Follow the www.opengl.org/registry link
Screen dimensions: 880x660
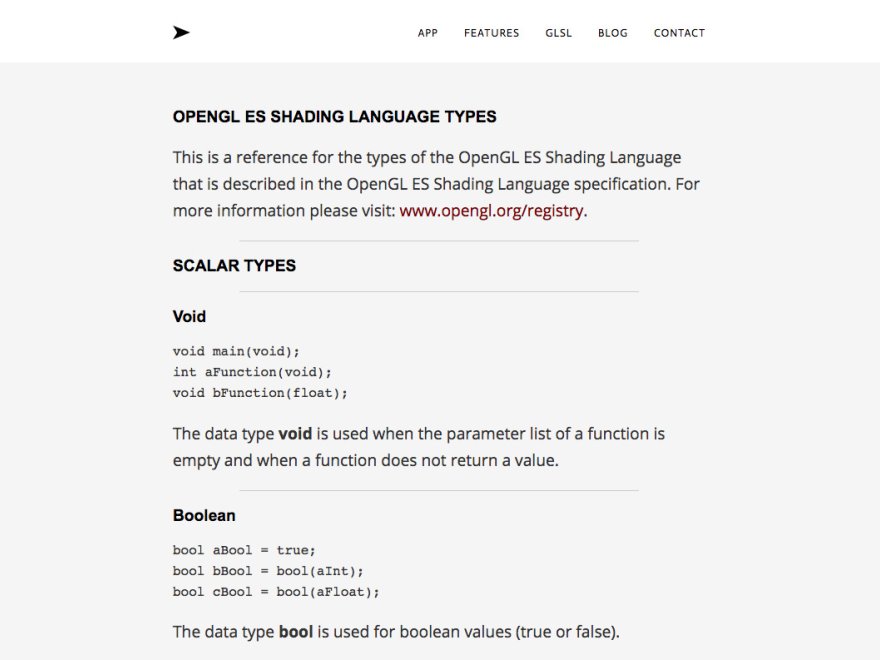click(490, 210)
